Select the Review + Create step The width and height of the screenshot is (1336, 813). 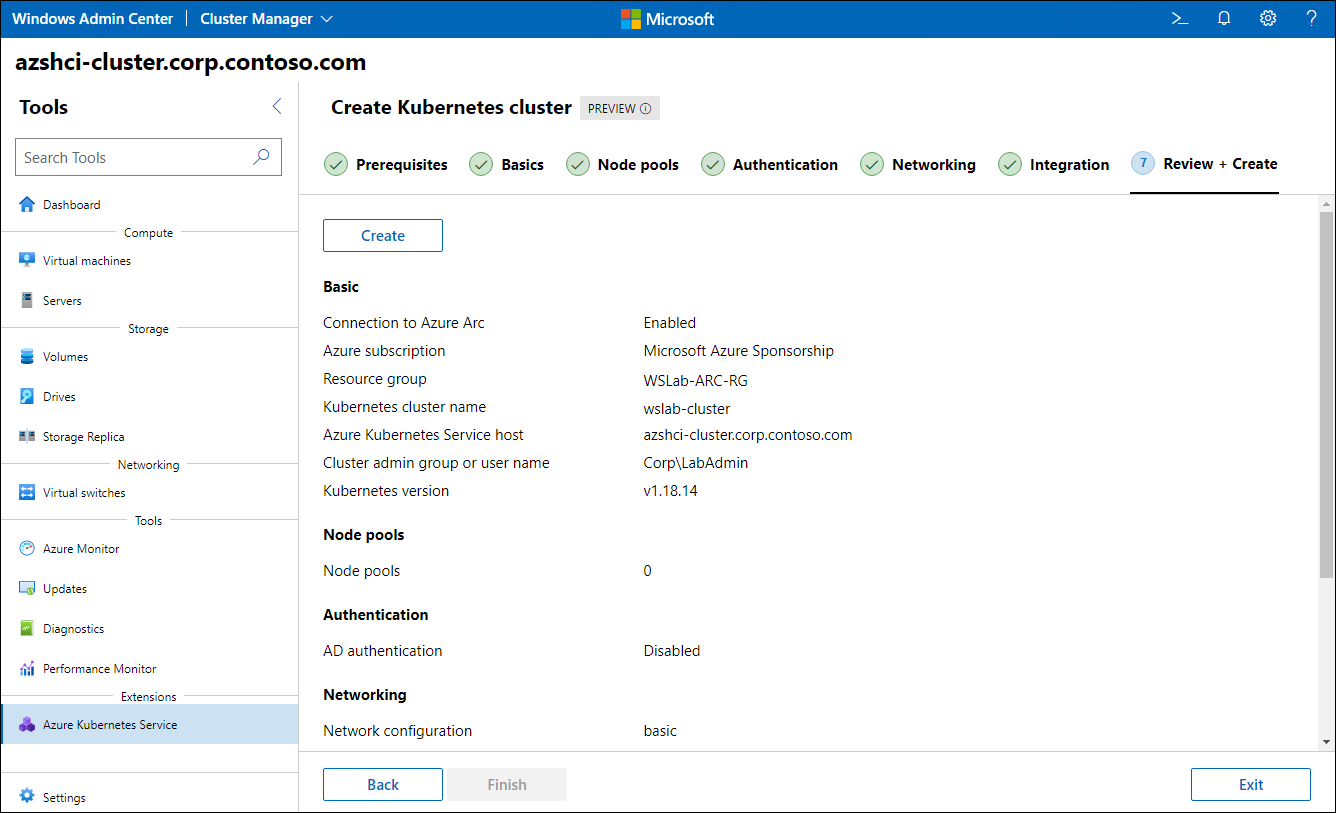pyautogui.click(x=1204, y=164)
